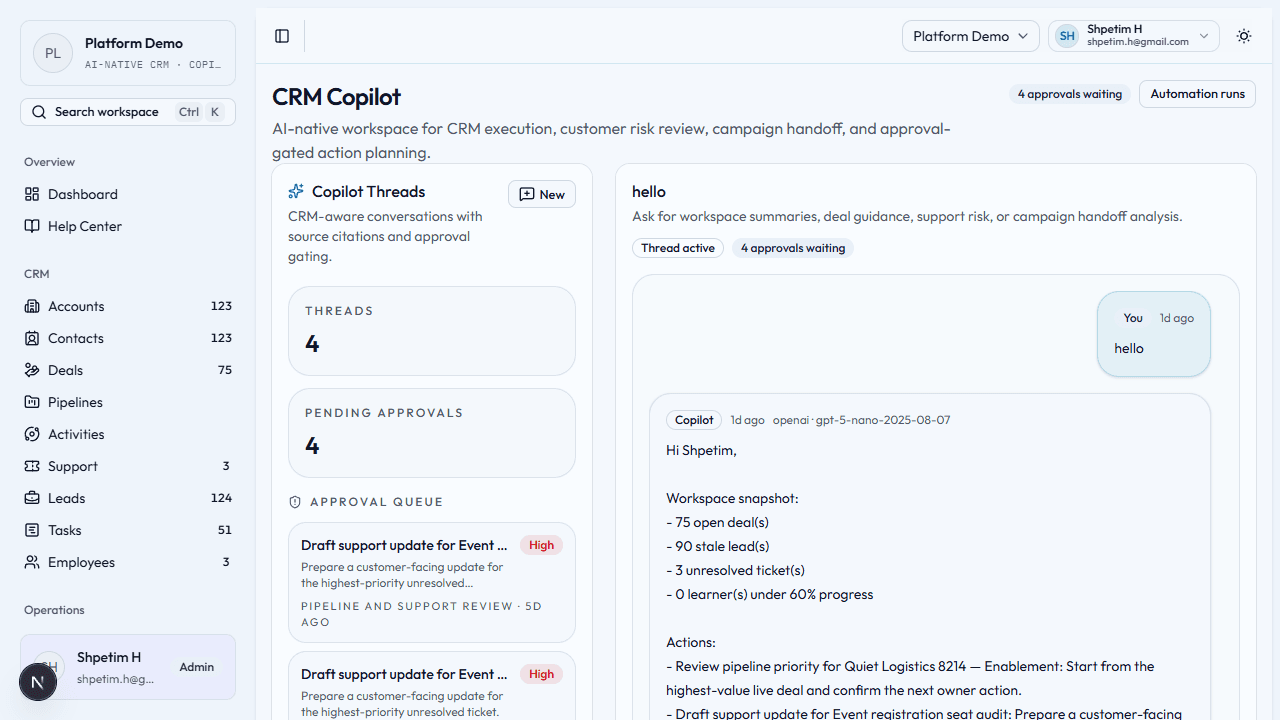Screen dimensions: 1280x720
Task: Open Automation runs
Action: click(x=1197, y=93)
